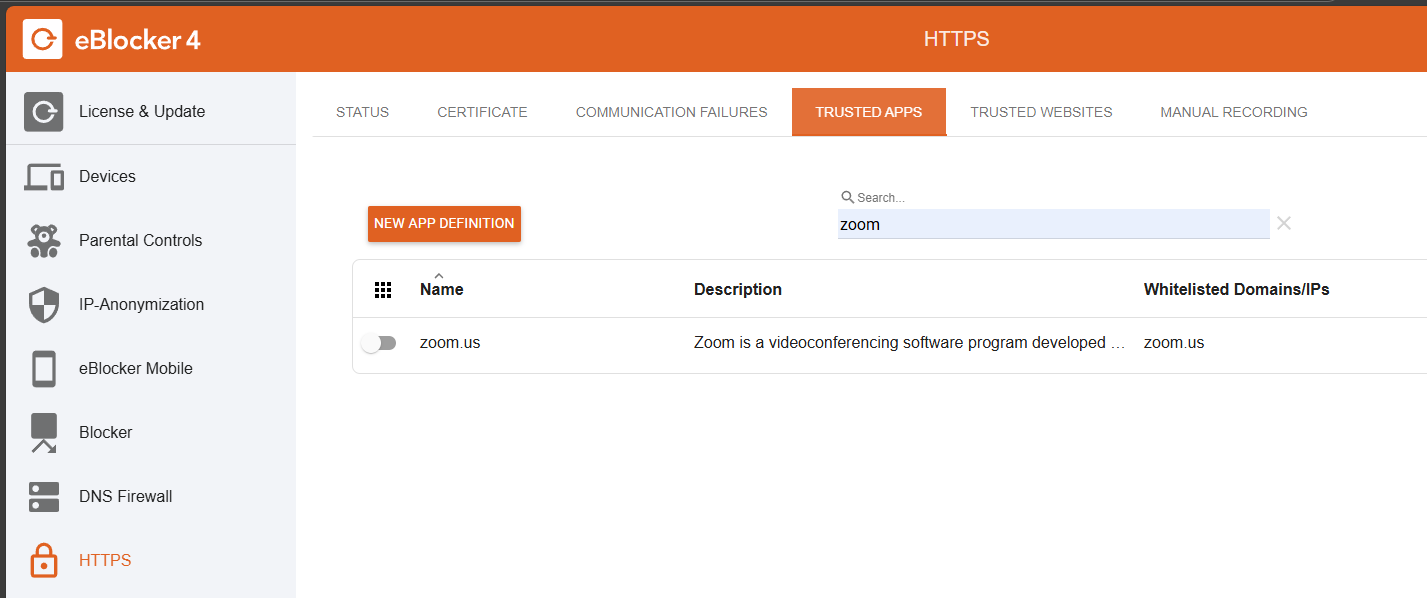The width and height of the screenshot is (1427, 598).
Task: Enable the zoom.us trusted app toggle
Action: pos(379,343)
